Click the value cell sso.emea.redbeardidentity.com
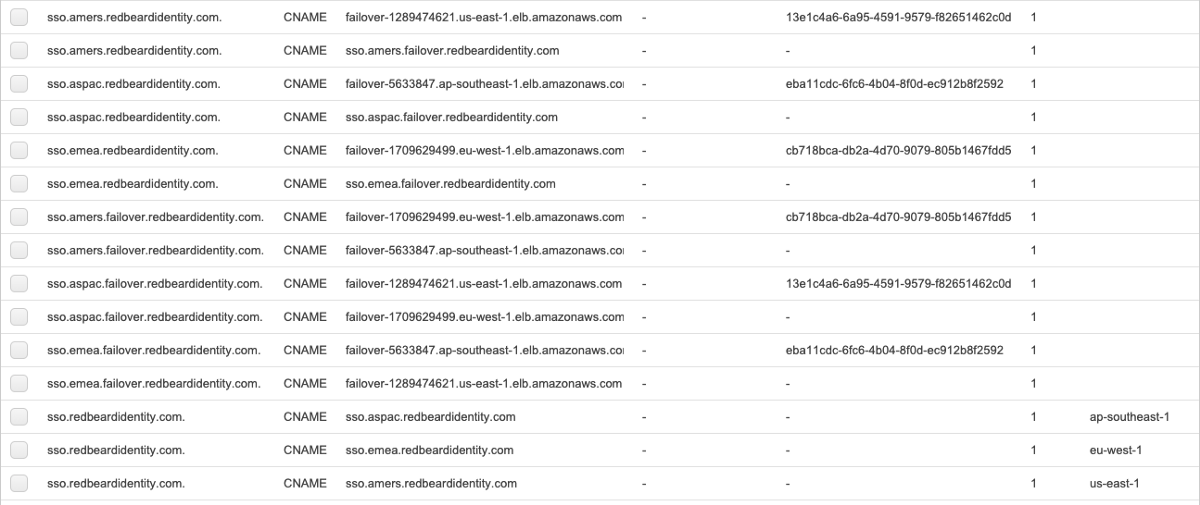The height and width of the screenshot is (505, 1200). coord(429,450)
